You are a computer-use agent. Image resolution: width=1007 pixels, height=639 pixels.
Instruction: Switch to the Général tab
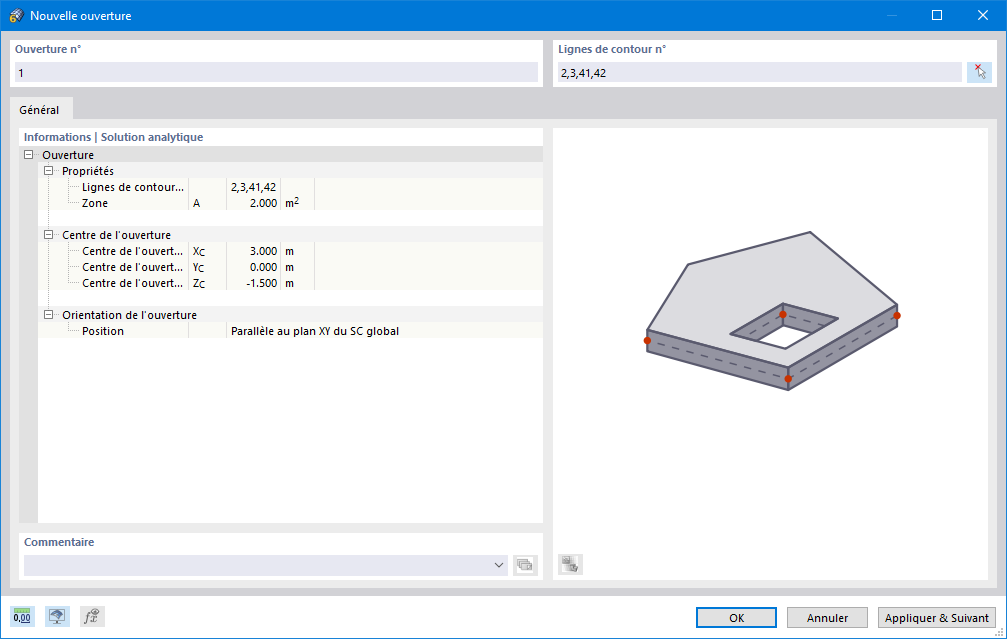click(39, 110)
